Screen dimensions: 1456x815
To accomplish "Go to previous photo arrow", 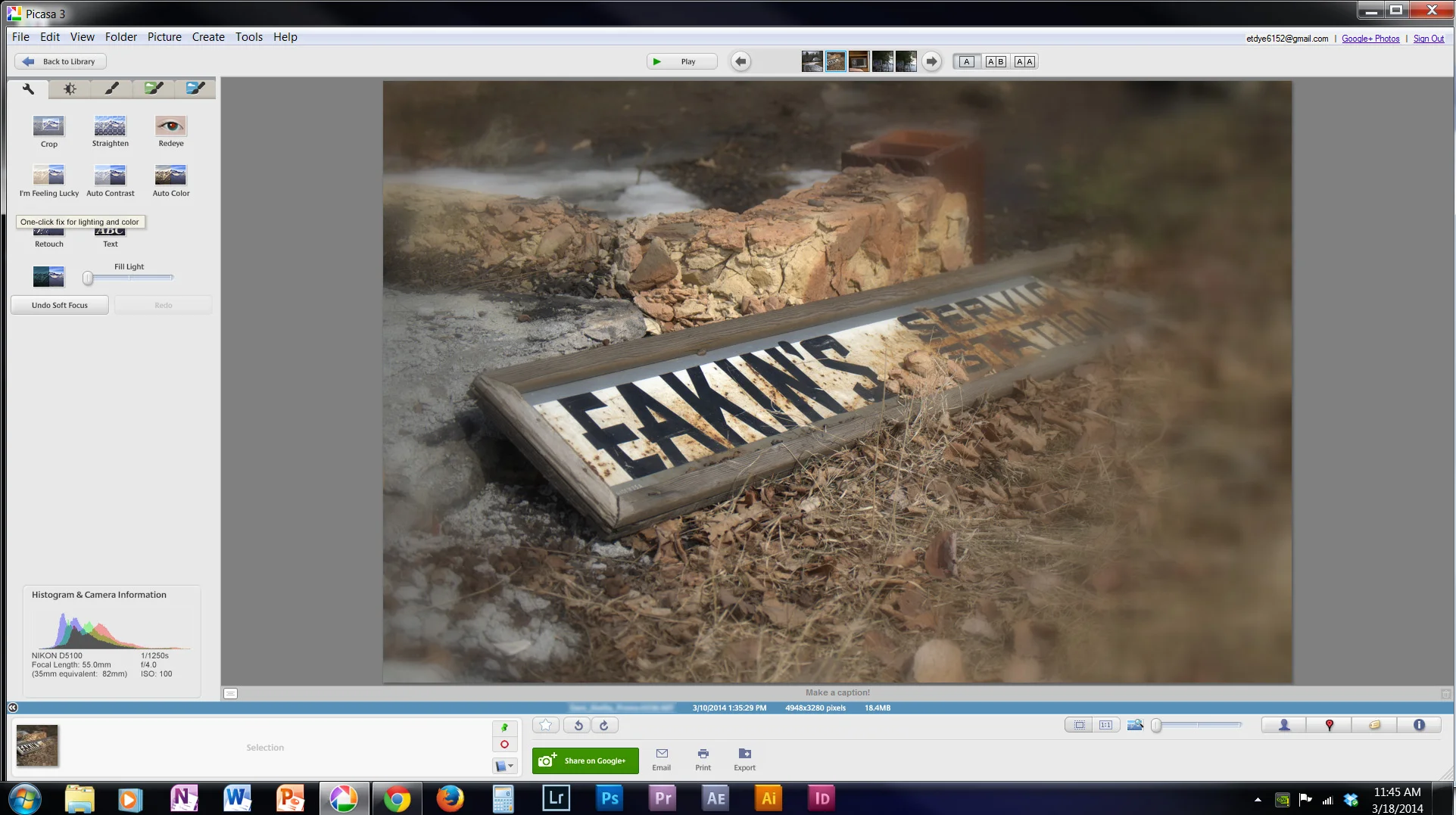I will coord(740,61).
